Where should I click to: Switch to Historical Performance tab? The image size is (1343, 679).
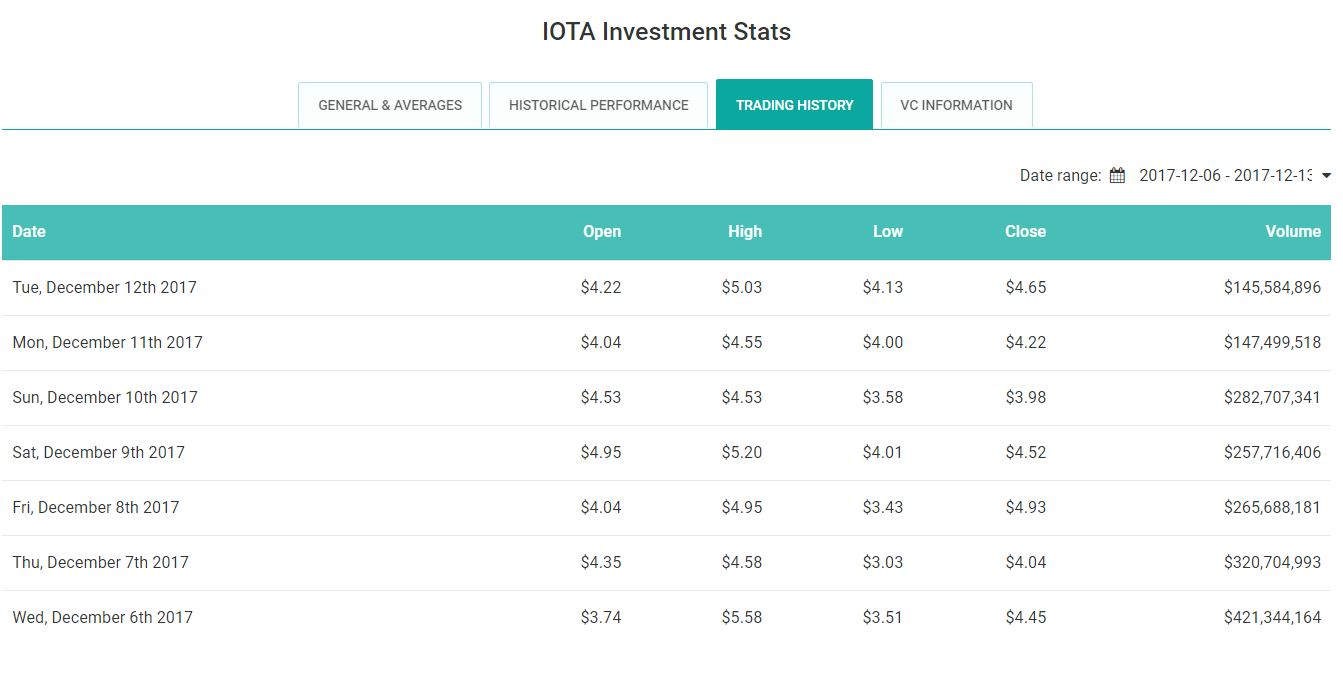(598, 105)
